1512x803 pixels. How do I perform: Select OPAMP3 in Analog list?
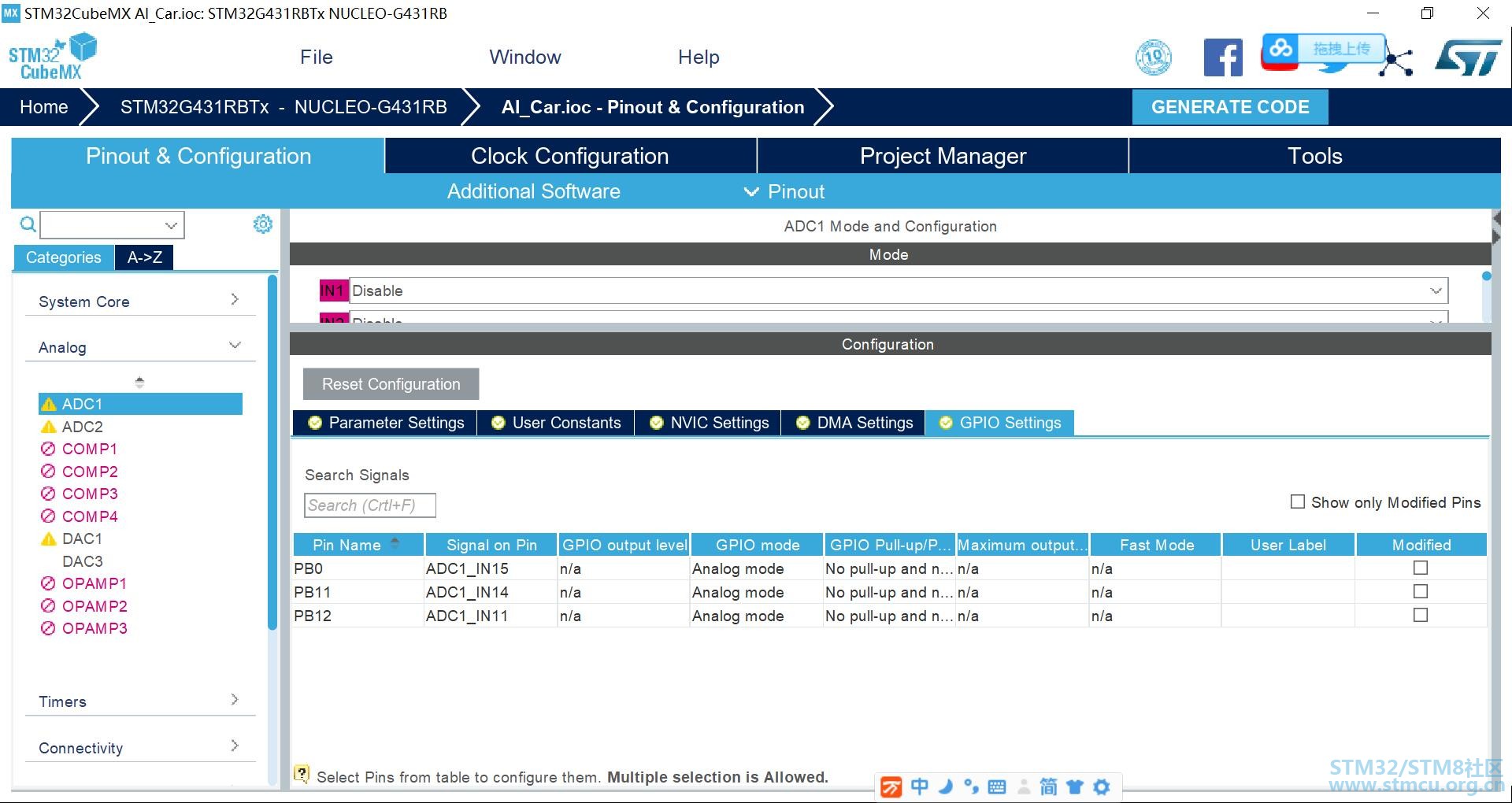coord(94,628)
